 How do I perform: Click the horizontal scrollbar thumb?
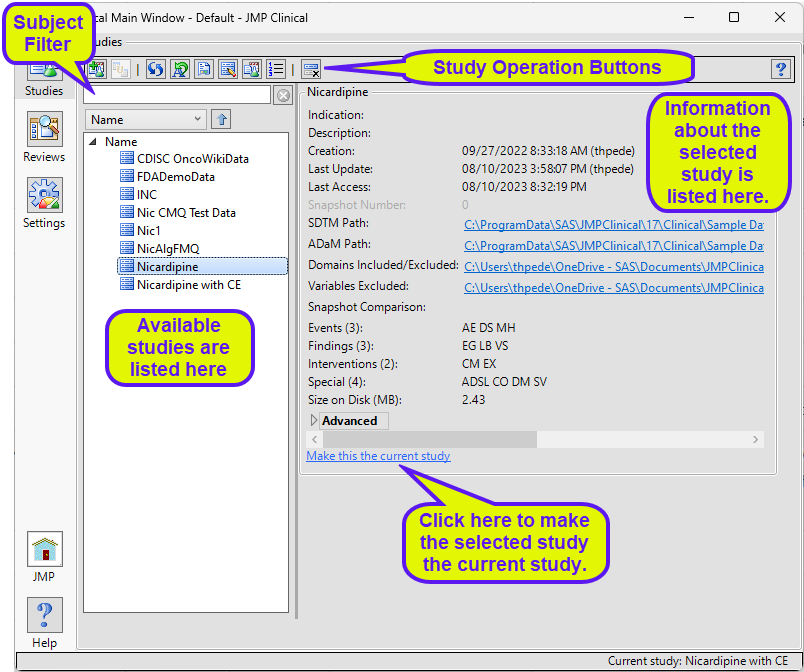(x=430, y=439)
